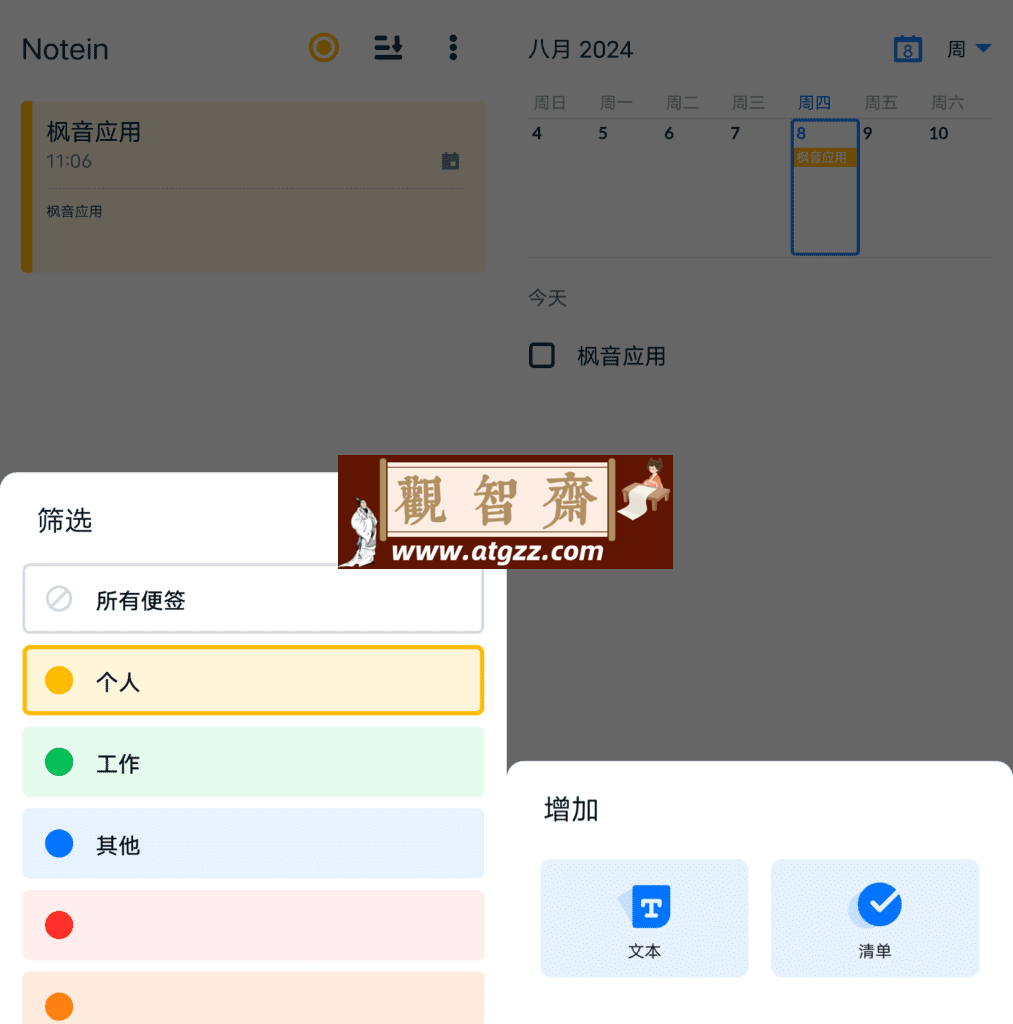Open the sort notes icon

[388, 48]
